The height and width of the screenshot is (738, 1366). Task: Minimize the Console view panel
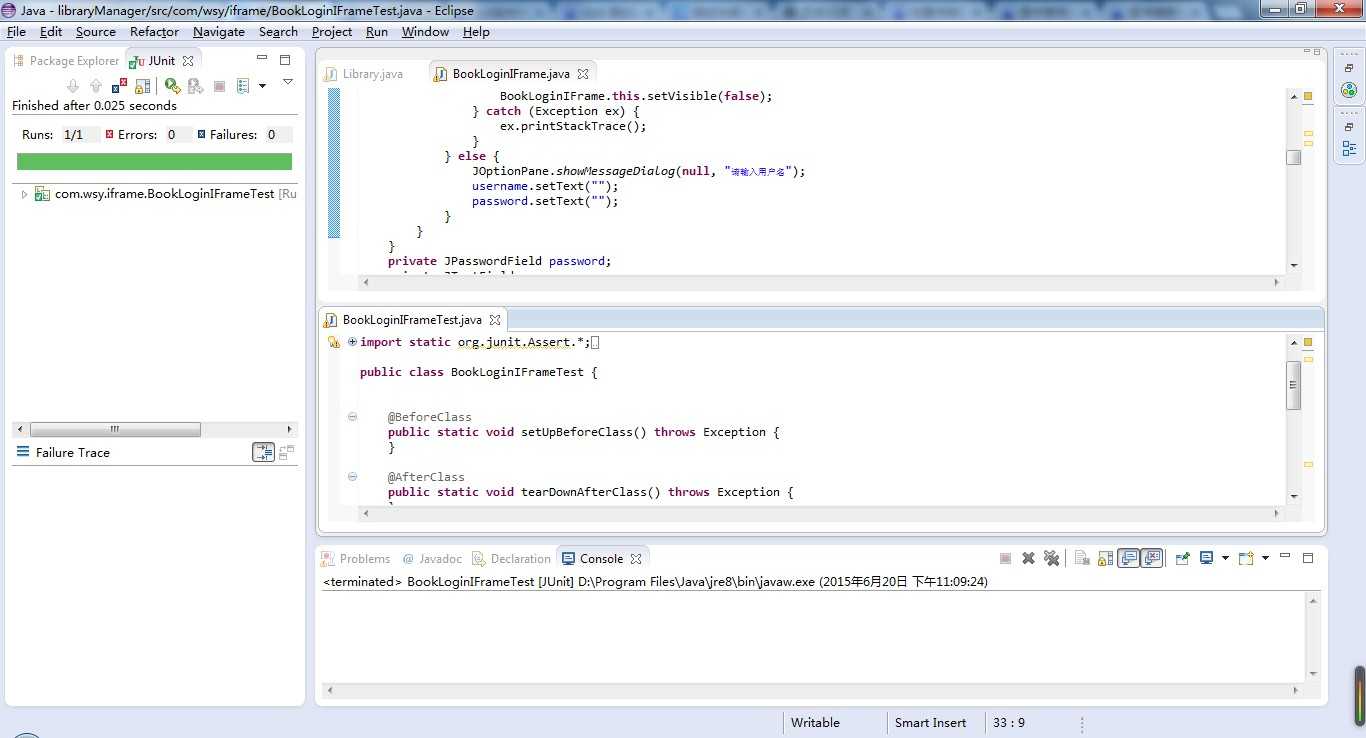coord(1286,556)
